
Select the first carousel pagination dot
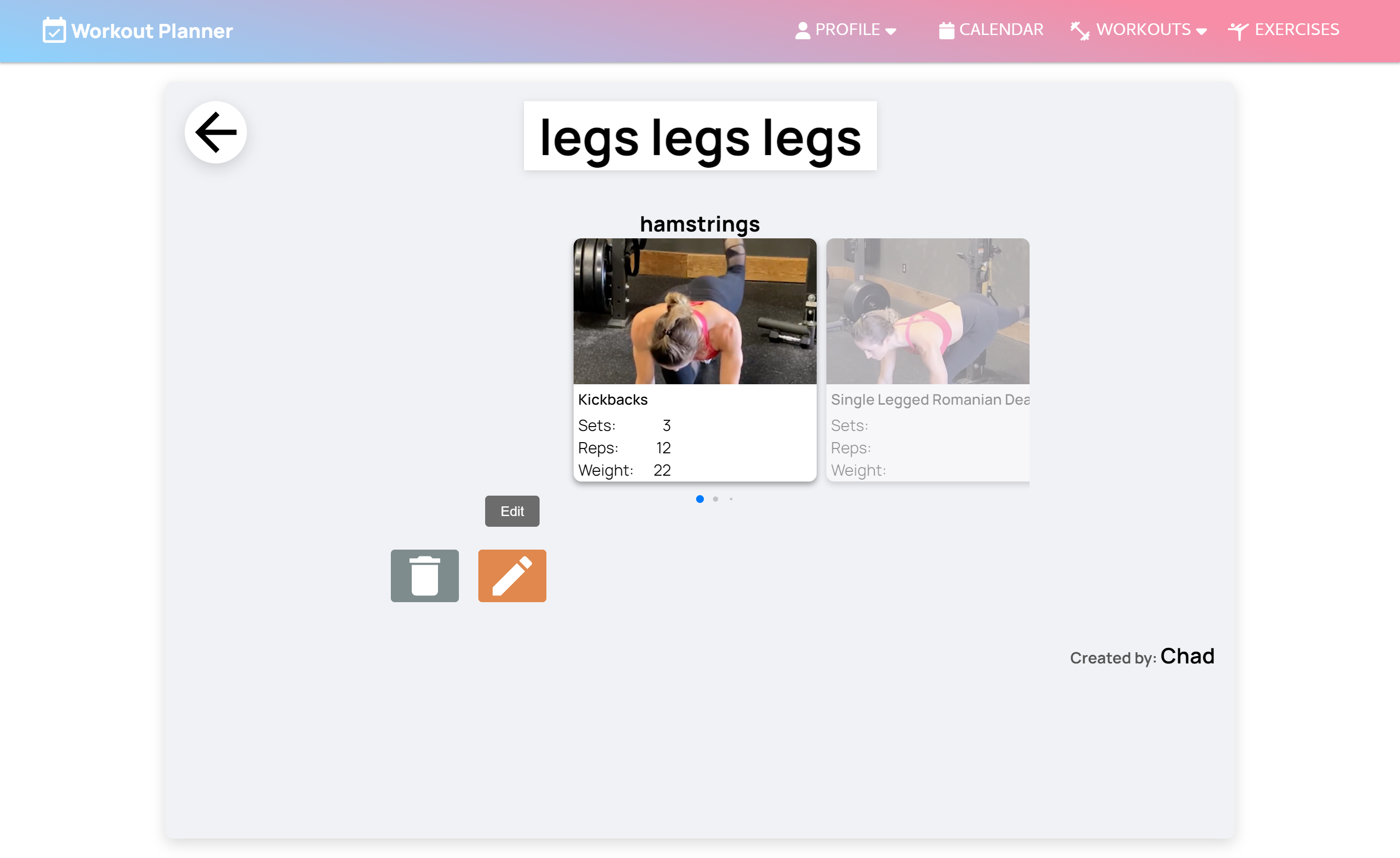click(x=700, y=499)
